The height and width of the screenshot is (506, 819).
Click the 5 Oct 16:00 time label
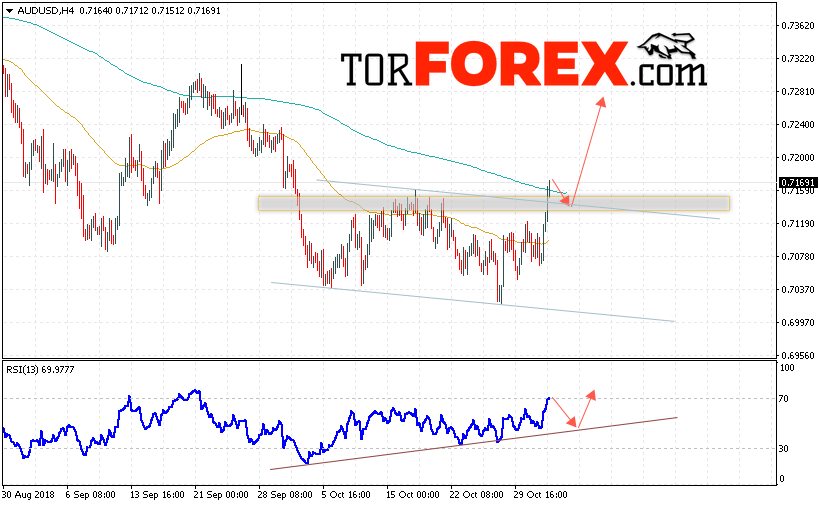[x=346, y=495]
